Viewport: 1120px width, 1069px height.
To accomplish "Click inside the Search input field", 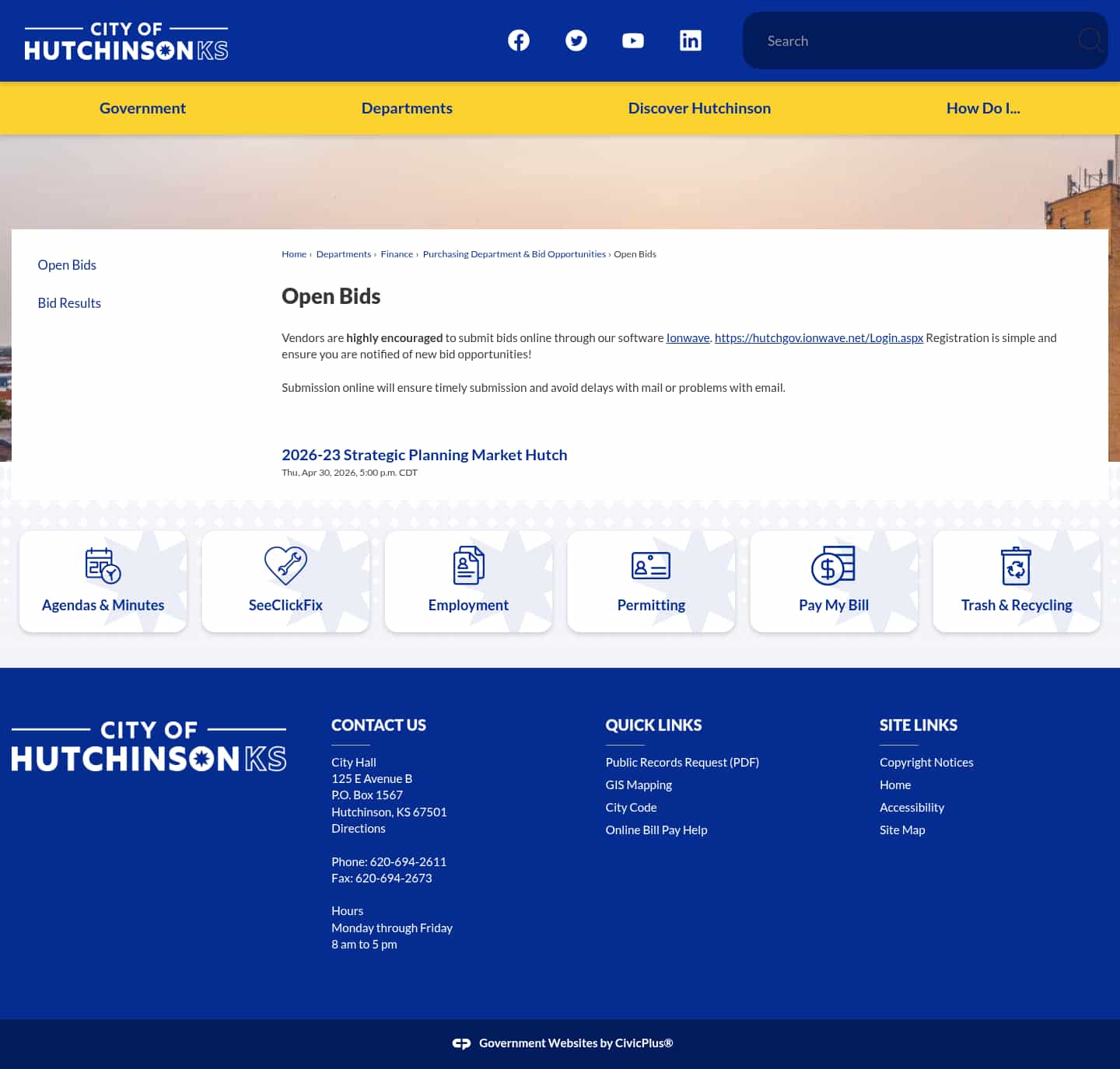I will click(x=894, y=40).
